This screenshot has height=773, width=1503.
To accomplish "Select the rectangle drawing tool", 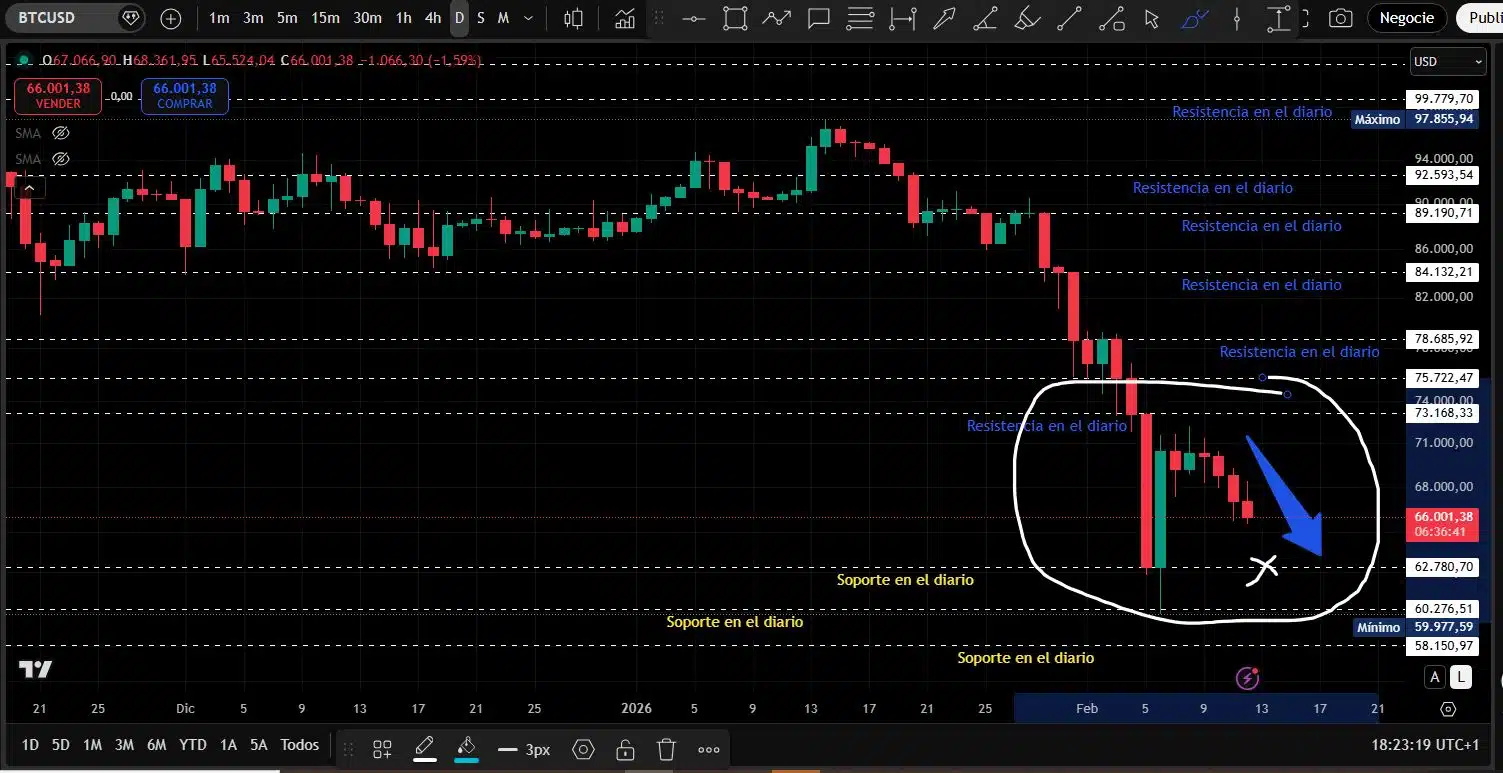I will coord(735,18).
